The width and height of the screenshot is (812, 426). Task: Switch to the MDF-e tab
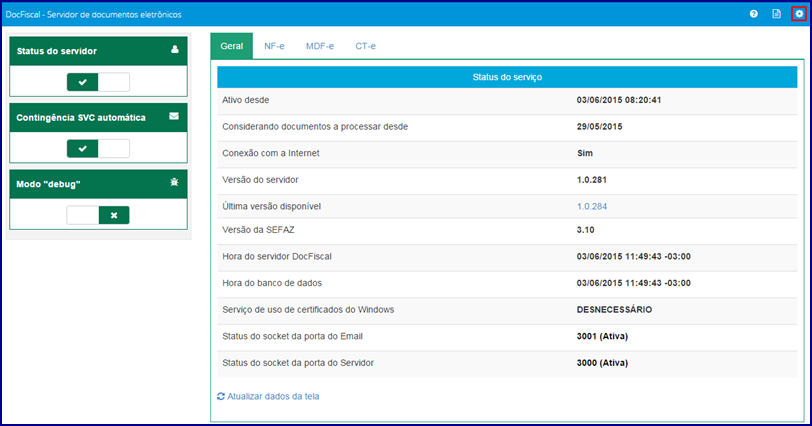320,46
